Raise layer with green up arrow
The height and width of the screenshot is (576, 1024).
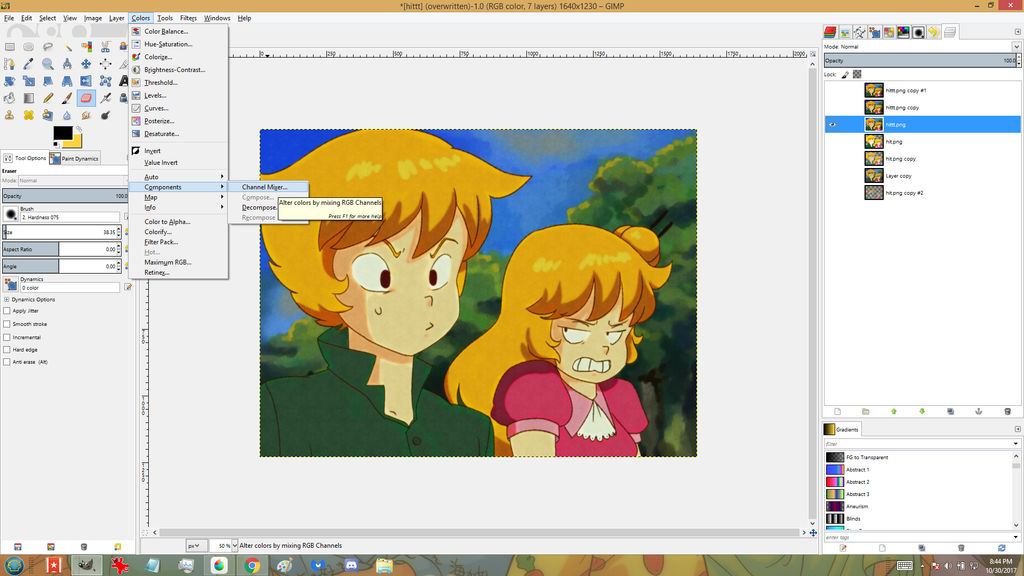pyautogui.click(x=893, y=411)
